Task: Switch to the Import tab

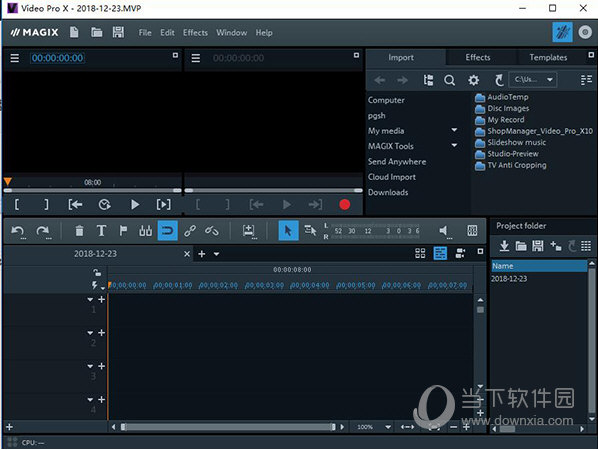Action: point(401,57)
